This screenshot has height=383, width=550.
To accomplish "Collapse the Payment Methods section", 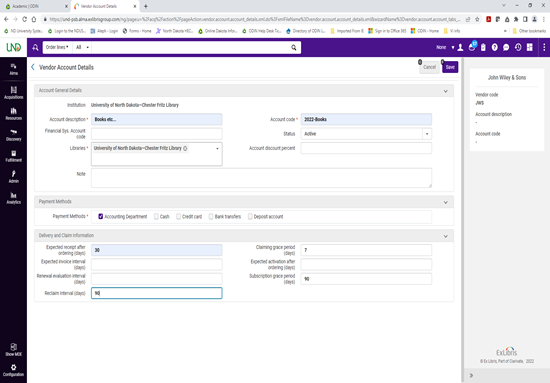I will [x=446, y=202].
